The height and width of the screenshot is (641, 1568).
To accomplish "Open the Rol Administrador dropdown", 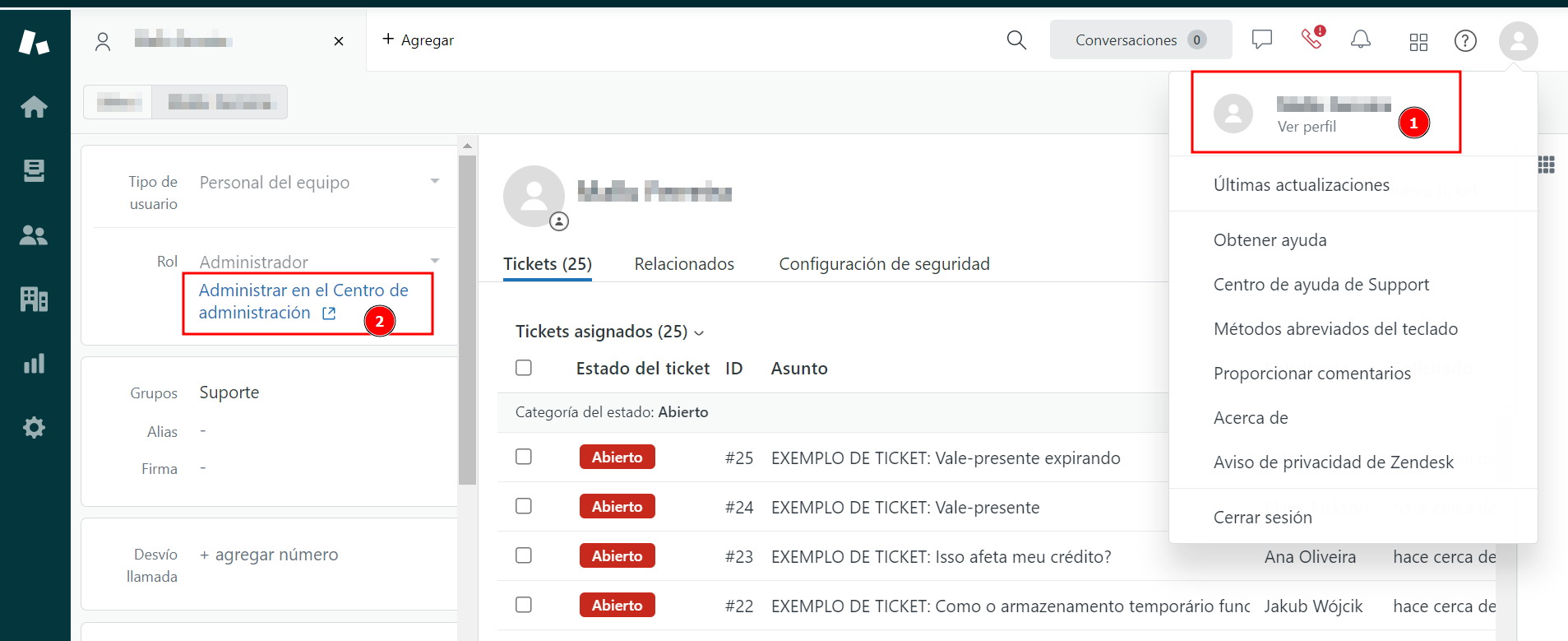I will coord(436,261).
